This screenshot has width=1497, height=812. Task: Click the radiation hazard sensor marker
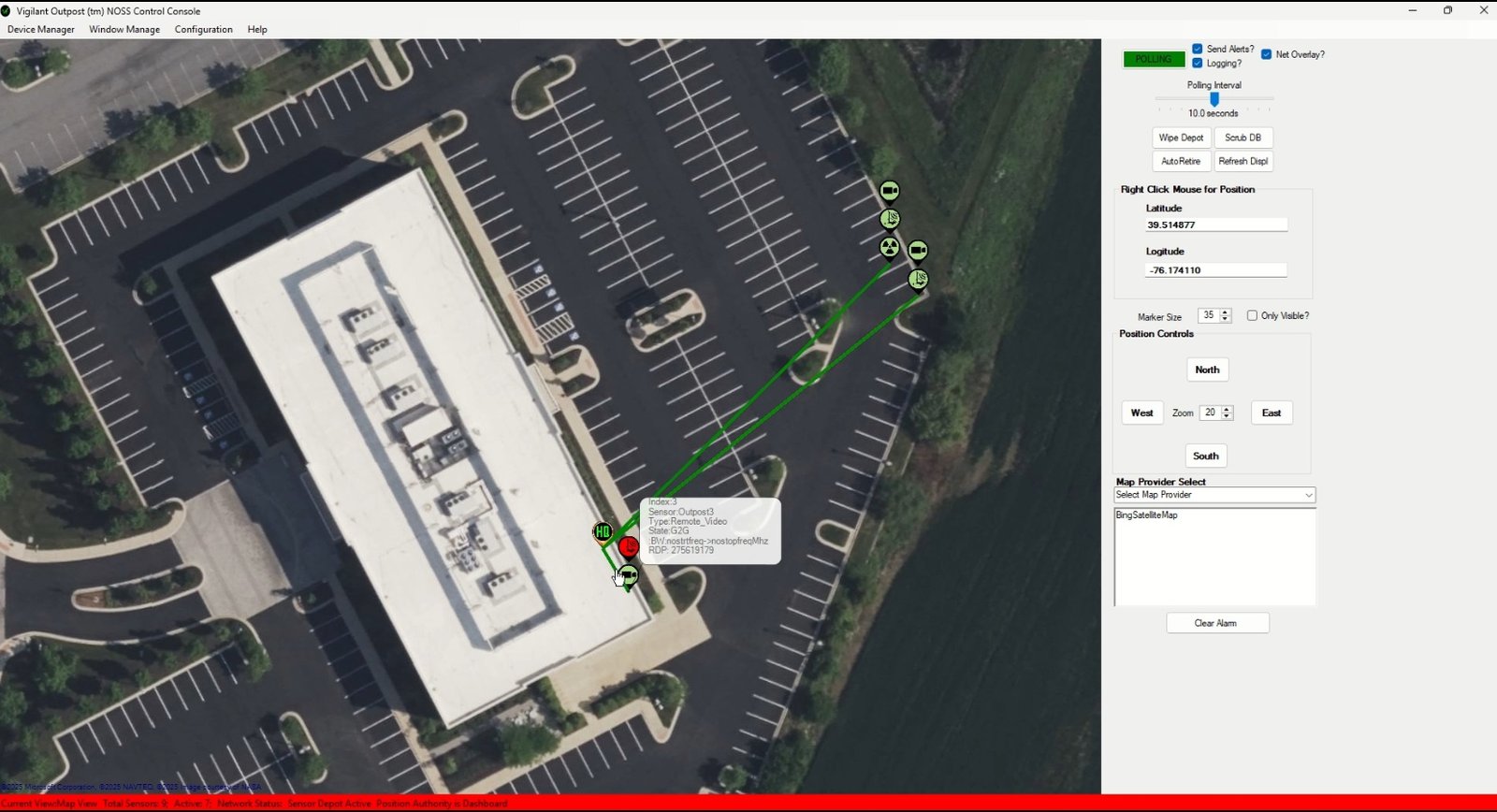click(x=890, y=248)
